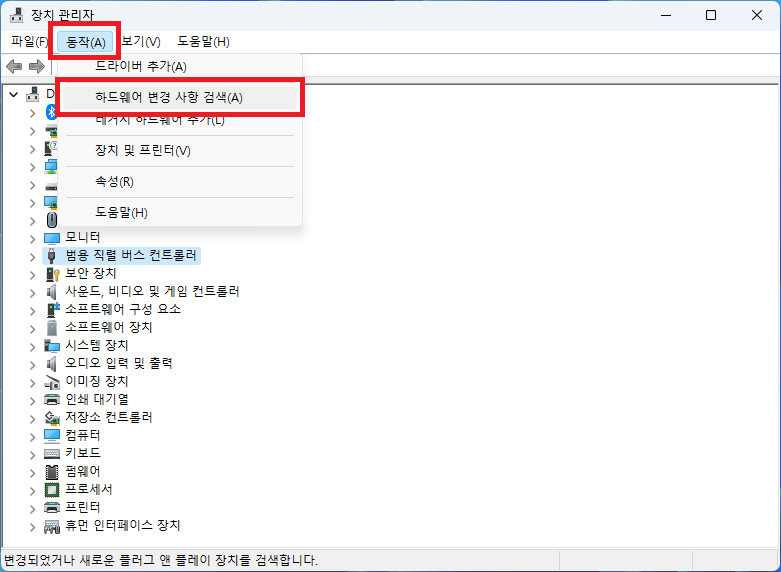The height and width of the screenshot is (572, 781).
Task: Expand the 인쇄 대기열 category
Action: pos(32,401)
